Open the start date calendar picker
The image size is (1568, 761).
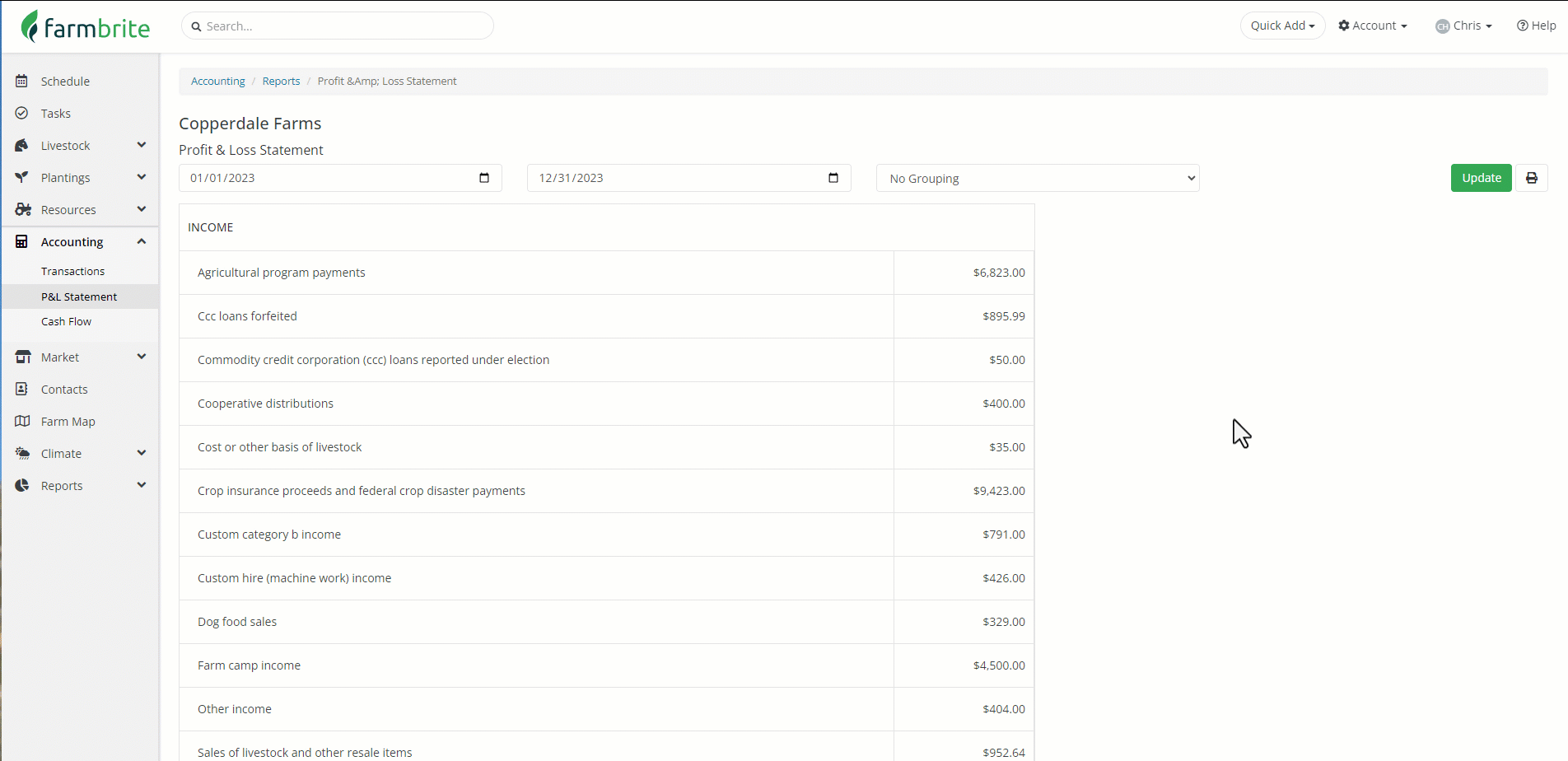point(484,178)
